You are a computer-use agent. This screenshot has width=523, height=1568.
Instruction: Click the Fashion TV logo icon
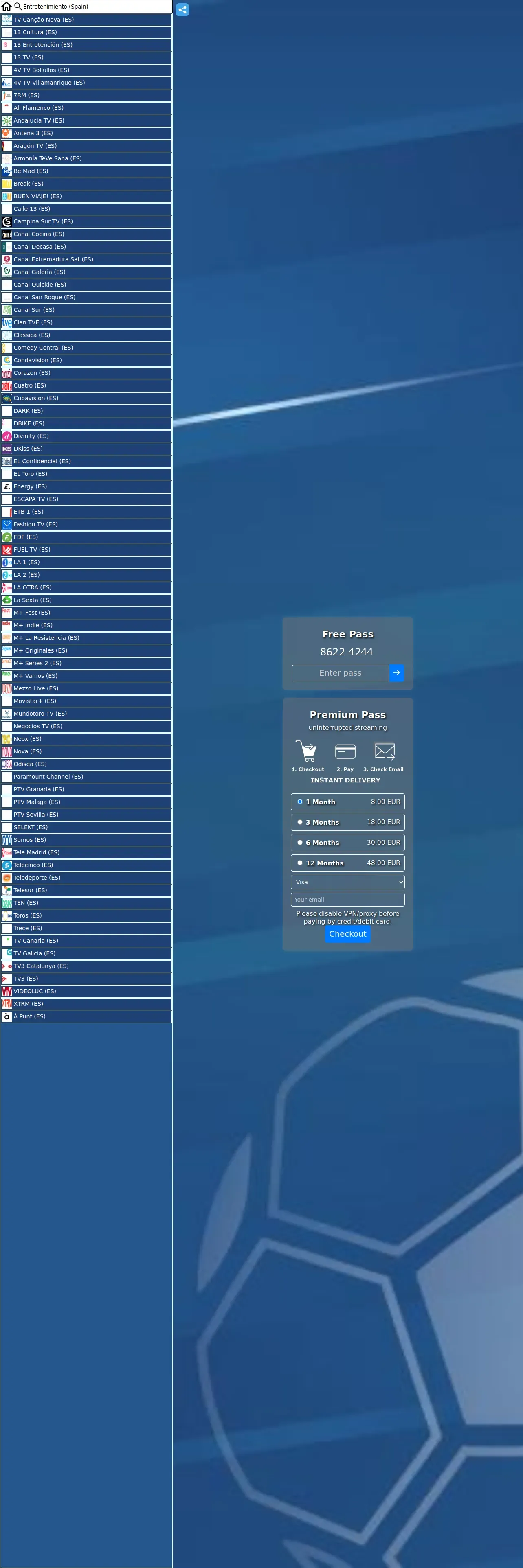pos(7,524)
